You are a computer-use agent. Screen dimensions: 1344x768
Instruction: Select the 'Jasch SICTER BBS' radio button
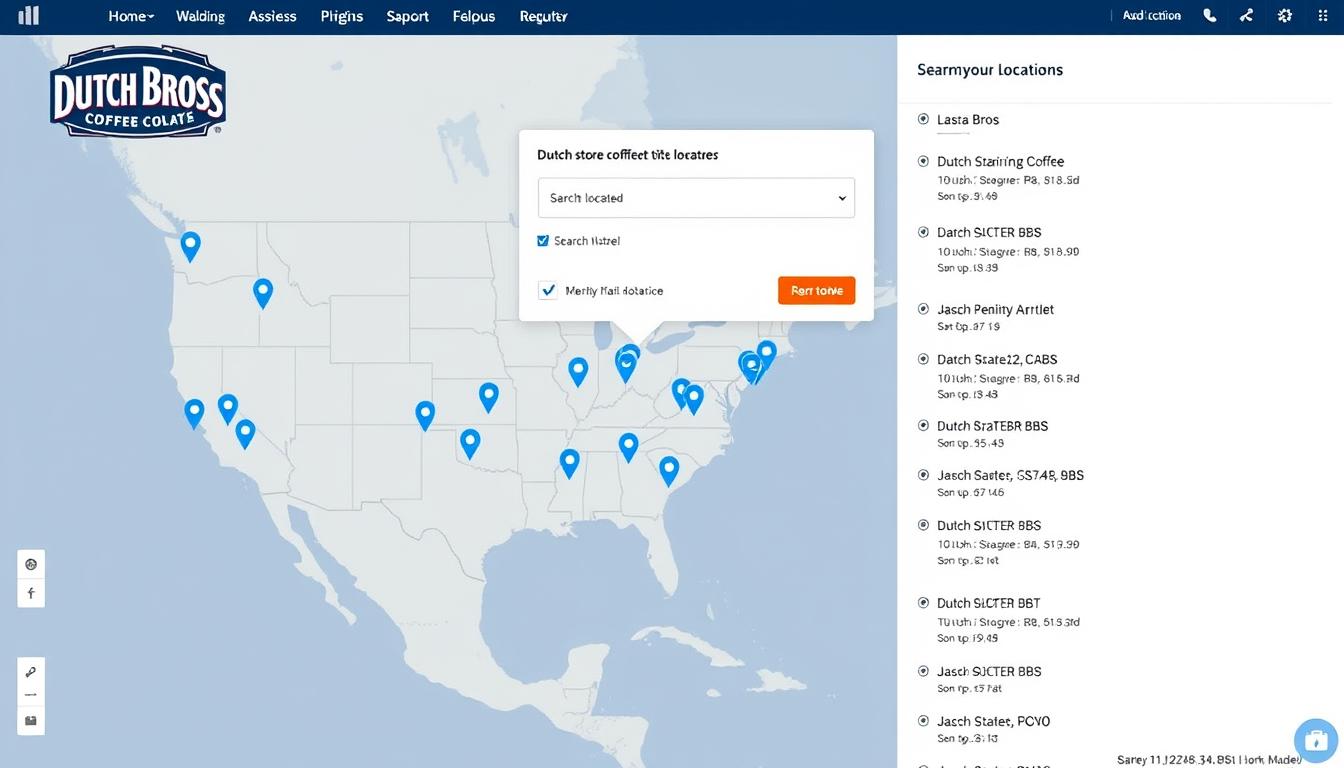[x=923, y=671]
